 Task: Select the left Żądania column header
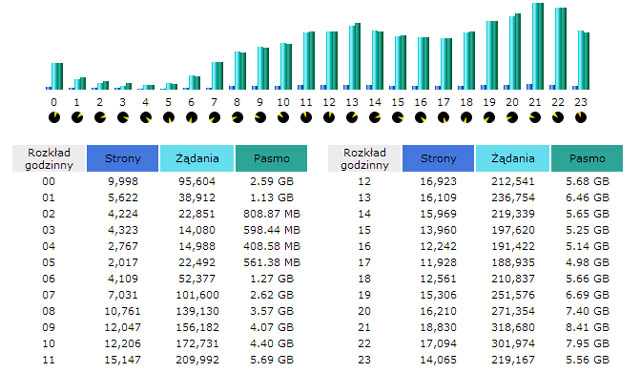coord(197,158)
